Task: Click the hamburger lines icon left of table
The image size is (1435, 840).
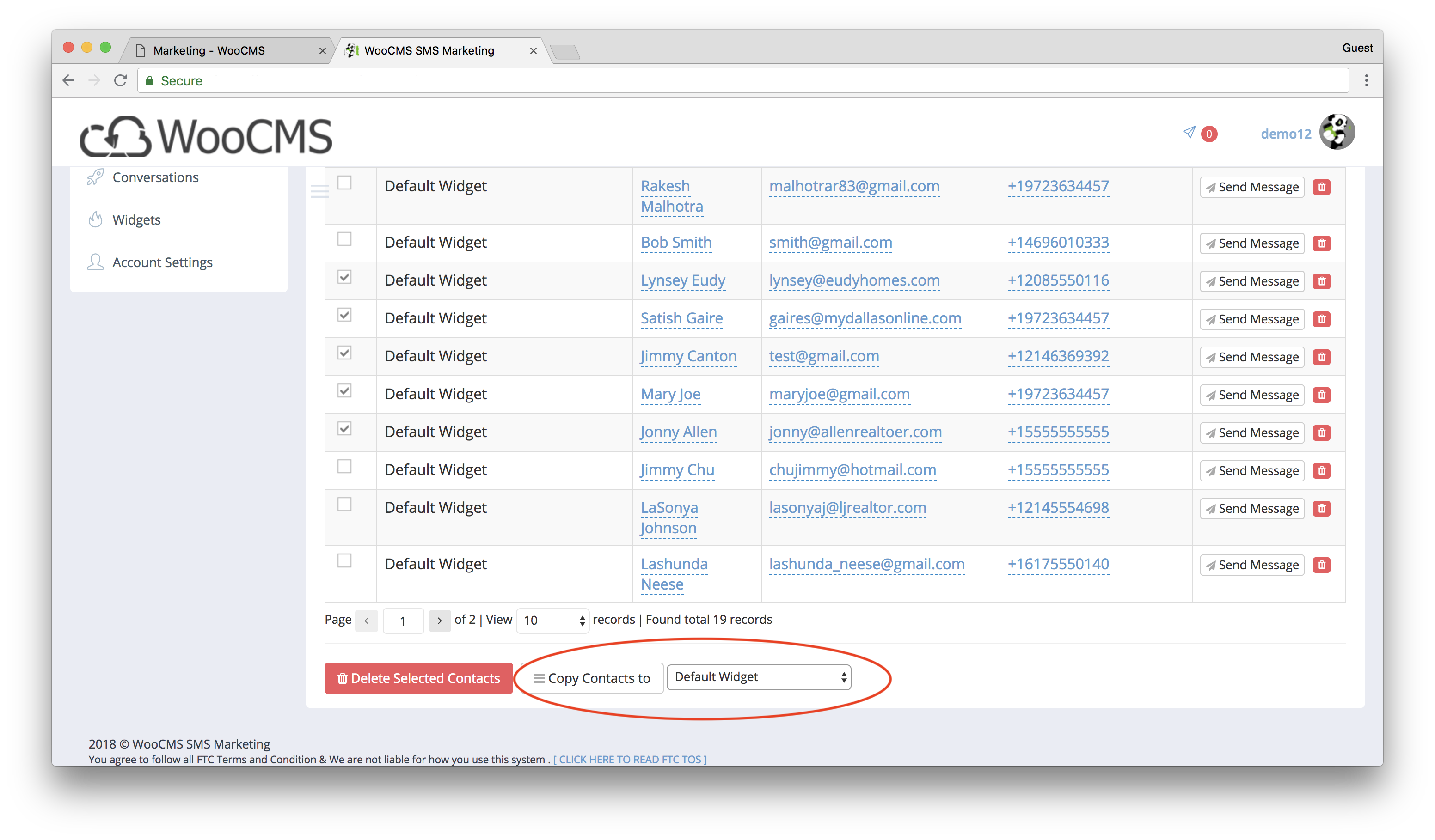Action: [319, 192]
